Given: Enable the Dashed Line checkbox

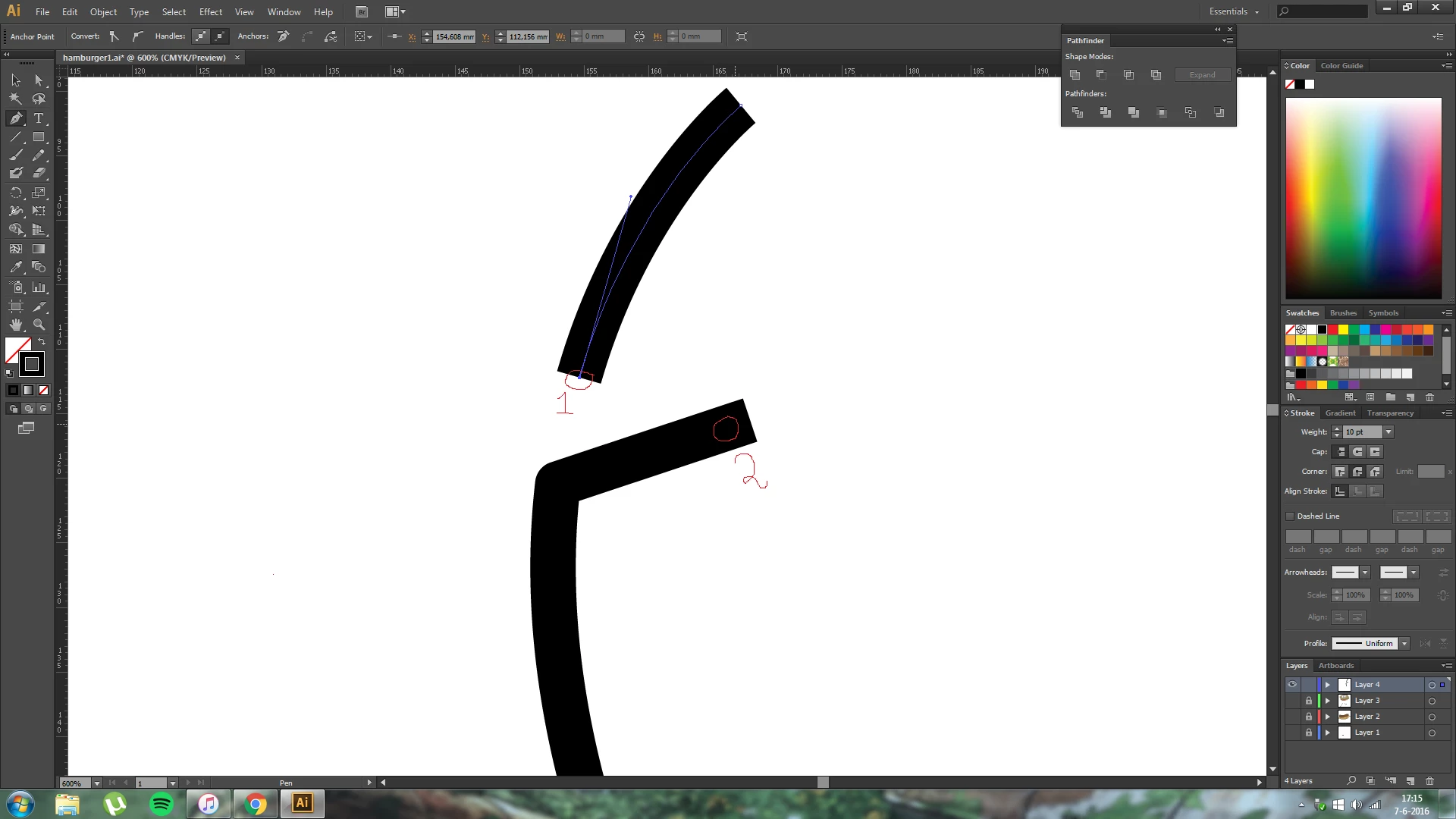Looking at the screenshot, I should (x=1290, y=516).
